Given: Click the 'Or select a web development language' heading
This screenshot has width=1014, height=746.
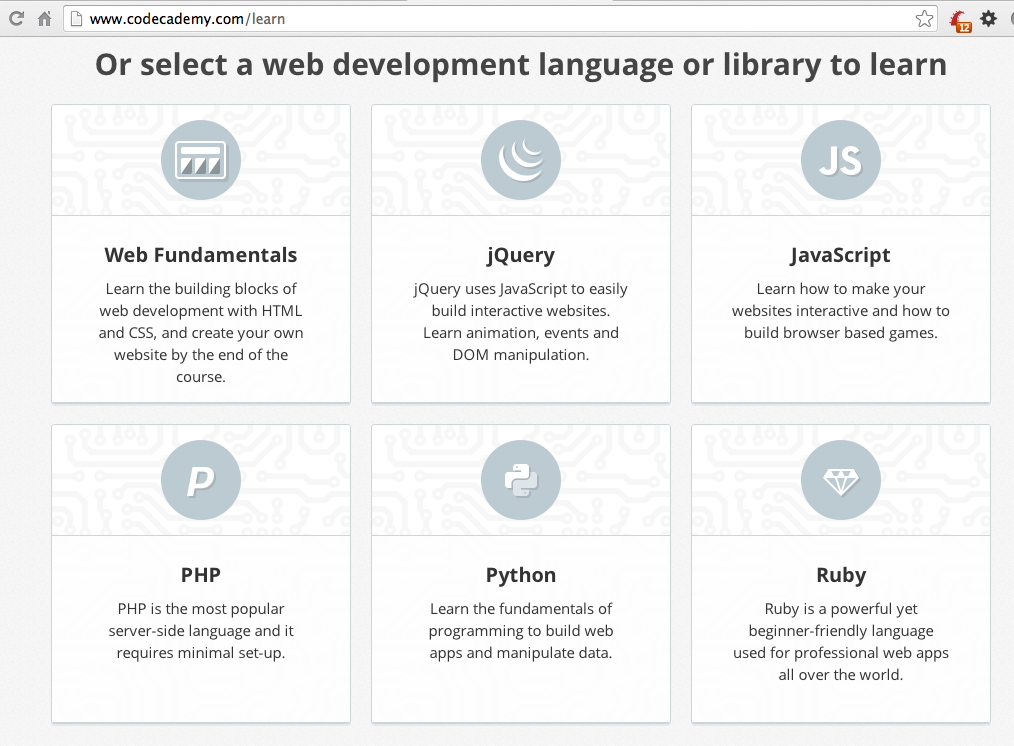Looking at the screenshot, I should pos(521,65).
